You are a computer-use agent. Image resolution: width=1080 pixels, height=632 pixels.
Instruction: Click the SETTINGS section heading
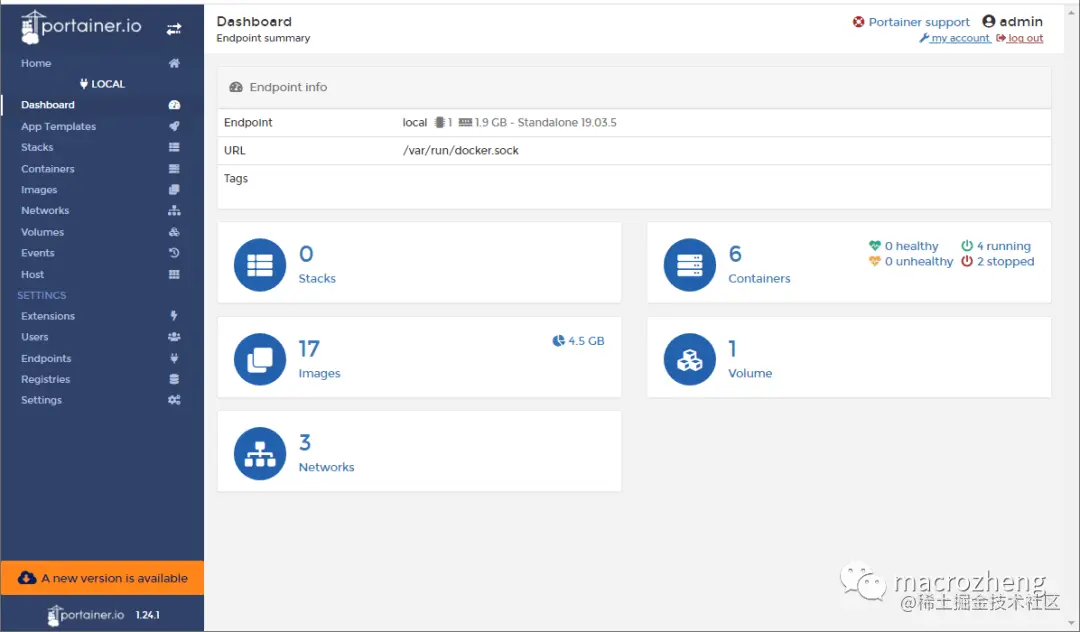click(41, 295)
